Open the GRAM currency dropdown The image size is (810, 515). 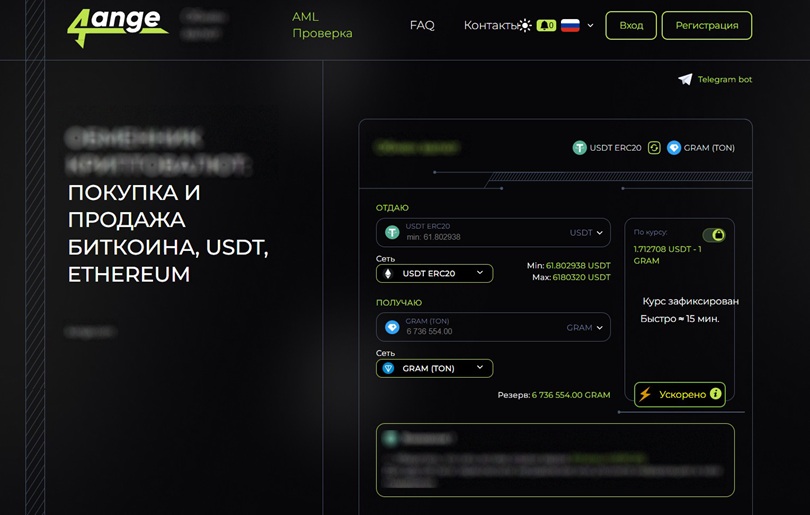tap(584, 327)
